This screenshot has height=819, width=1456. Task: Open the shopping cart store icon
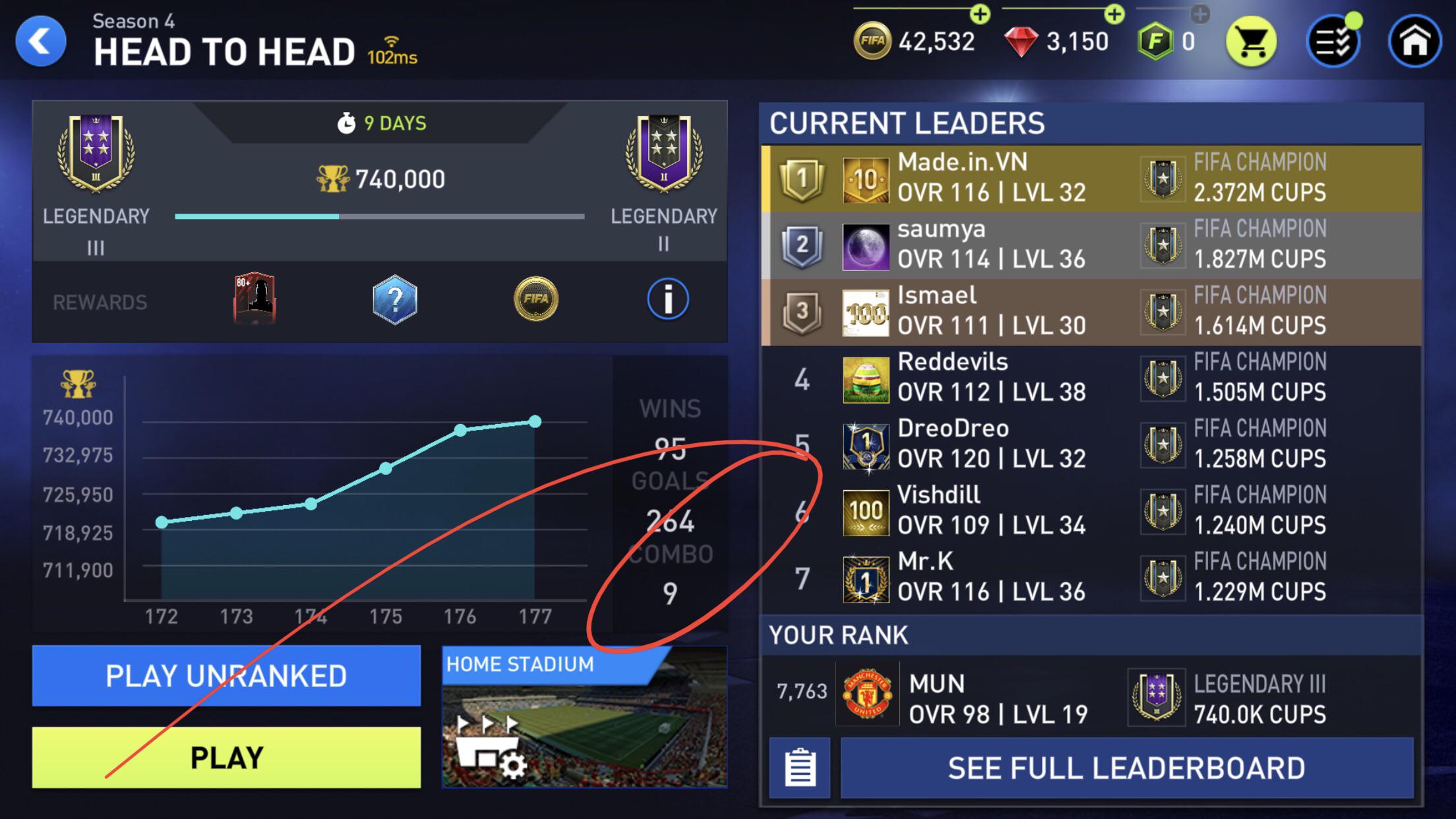point(1252,42)
